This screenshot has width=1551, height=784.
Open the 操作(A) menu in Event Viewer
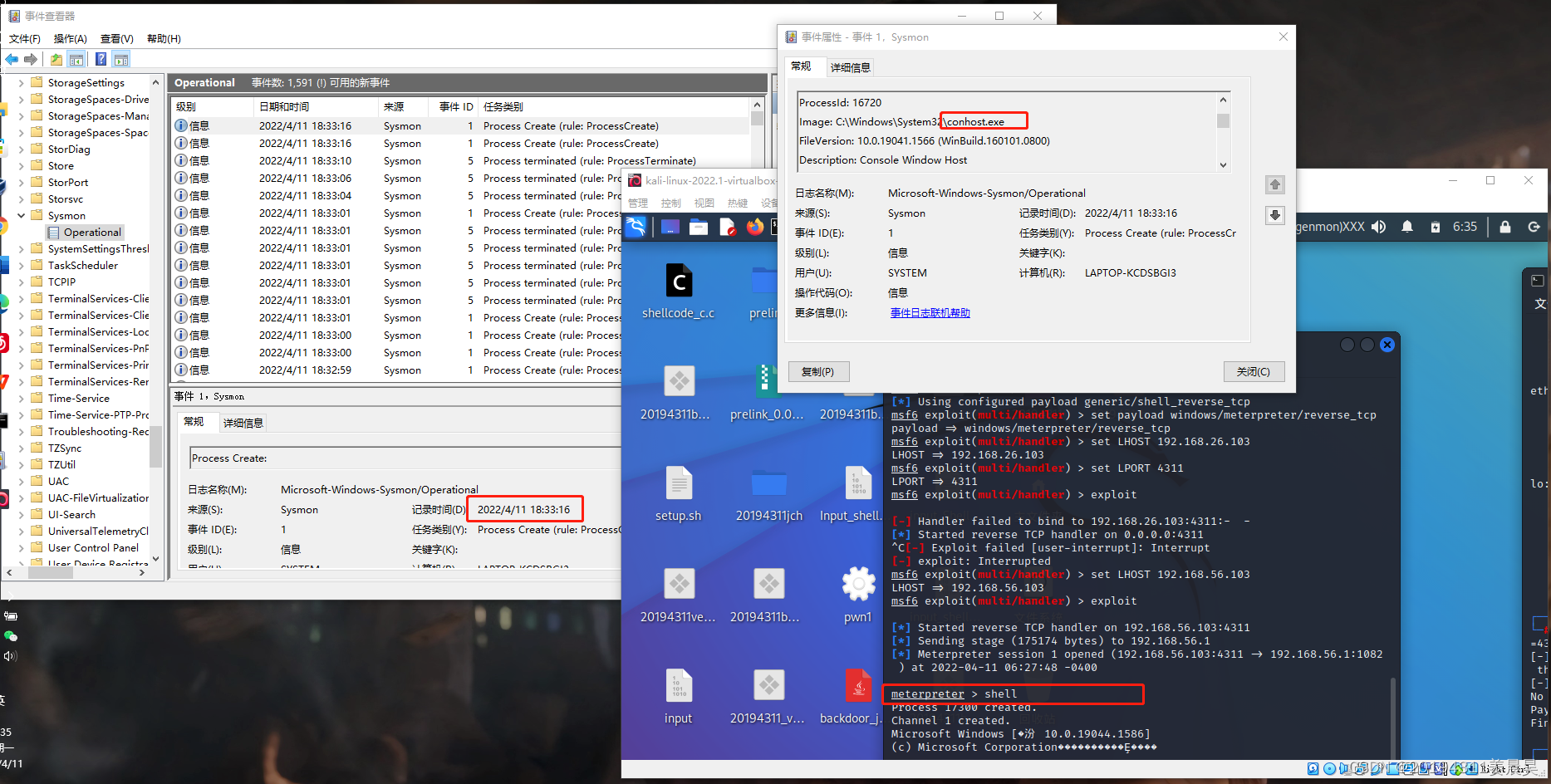coord(71,39)
